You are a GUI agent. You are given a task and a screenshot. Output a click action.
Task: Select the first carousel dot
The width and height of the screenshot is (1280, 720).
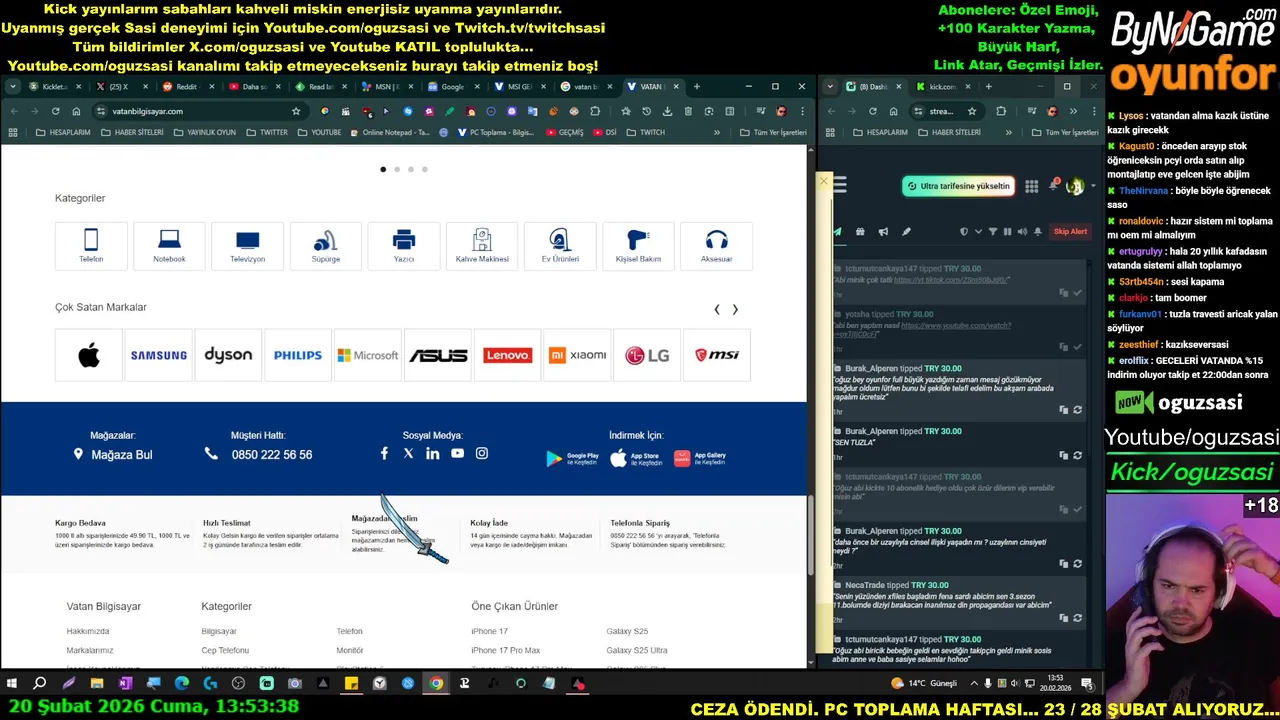383,170
